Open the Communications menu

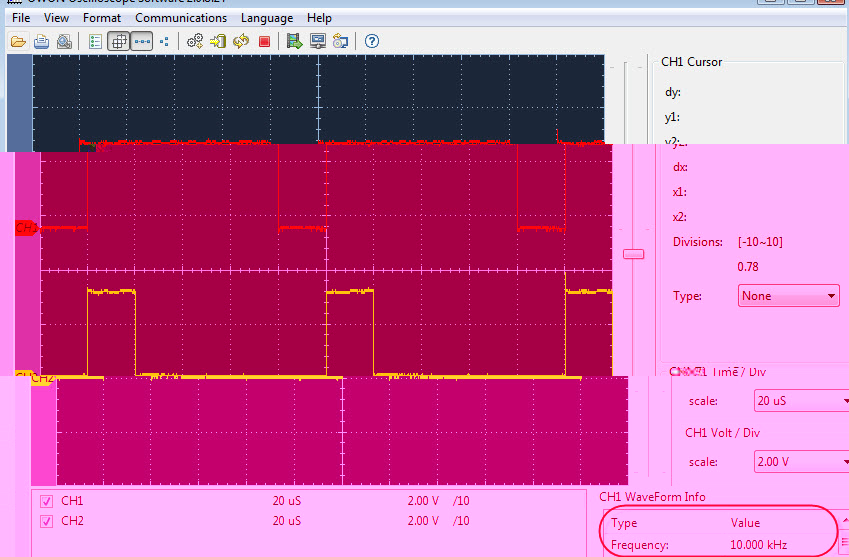(x=181, y=18)
